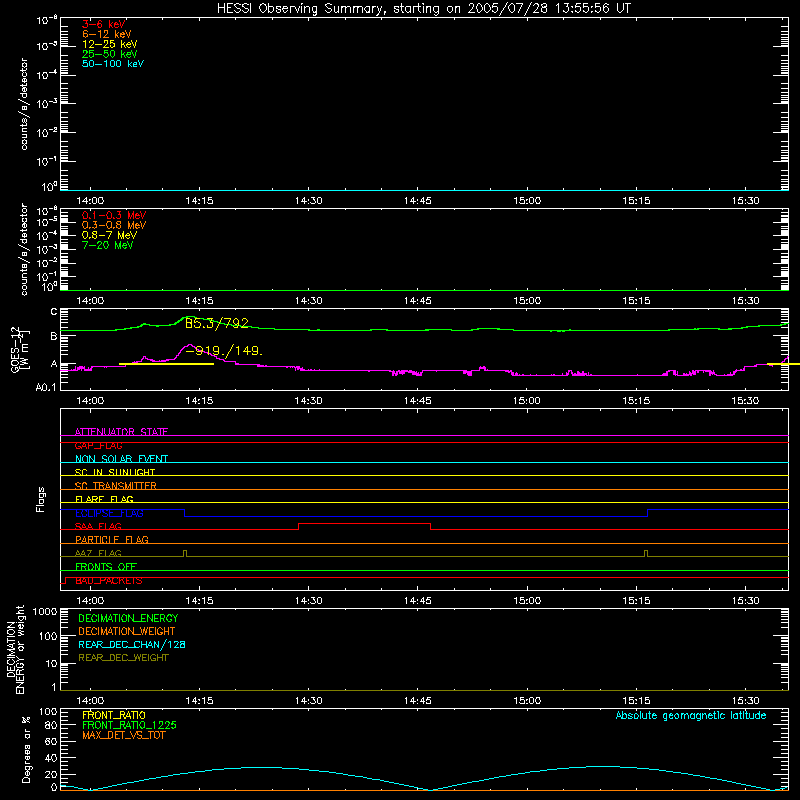Select the AAZ_FLAG label
This screenshot has width=800, height=800.
98,553
